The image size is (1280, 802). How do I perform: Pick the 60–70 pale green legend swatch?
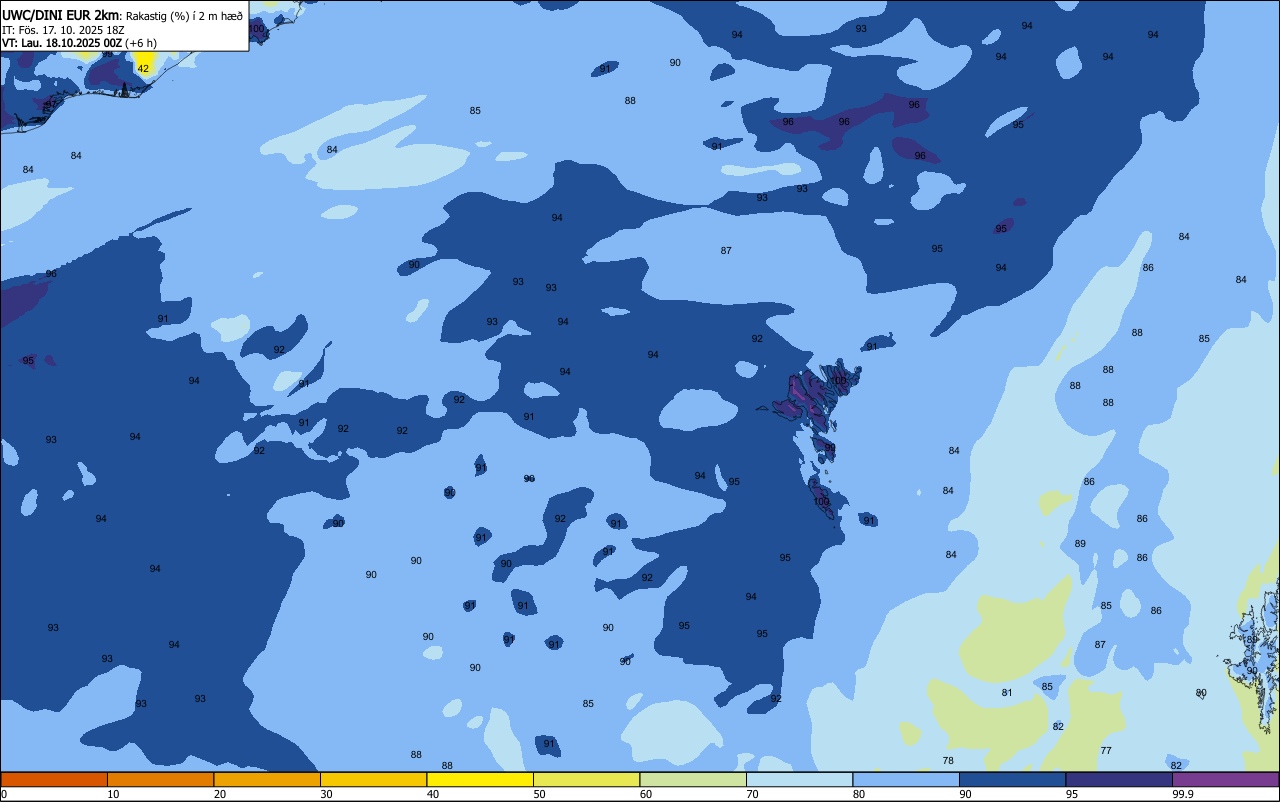pos(693,779)
